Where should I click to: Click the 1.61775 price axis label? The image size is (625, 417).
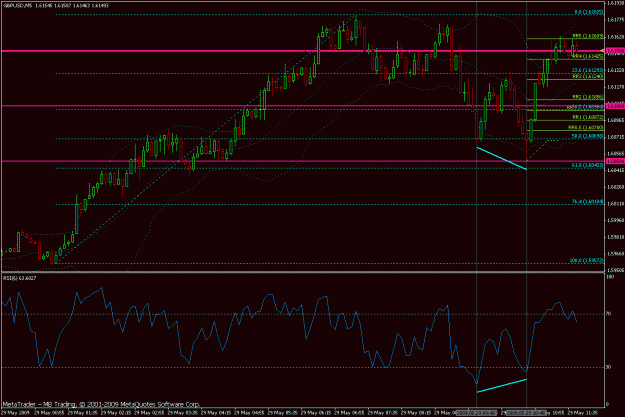[615, 20]
